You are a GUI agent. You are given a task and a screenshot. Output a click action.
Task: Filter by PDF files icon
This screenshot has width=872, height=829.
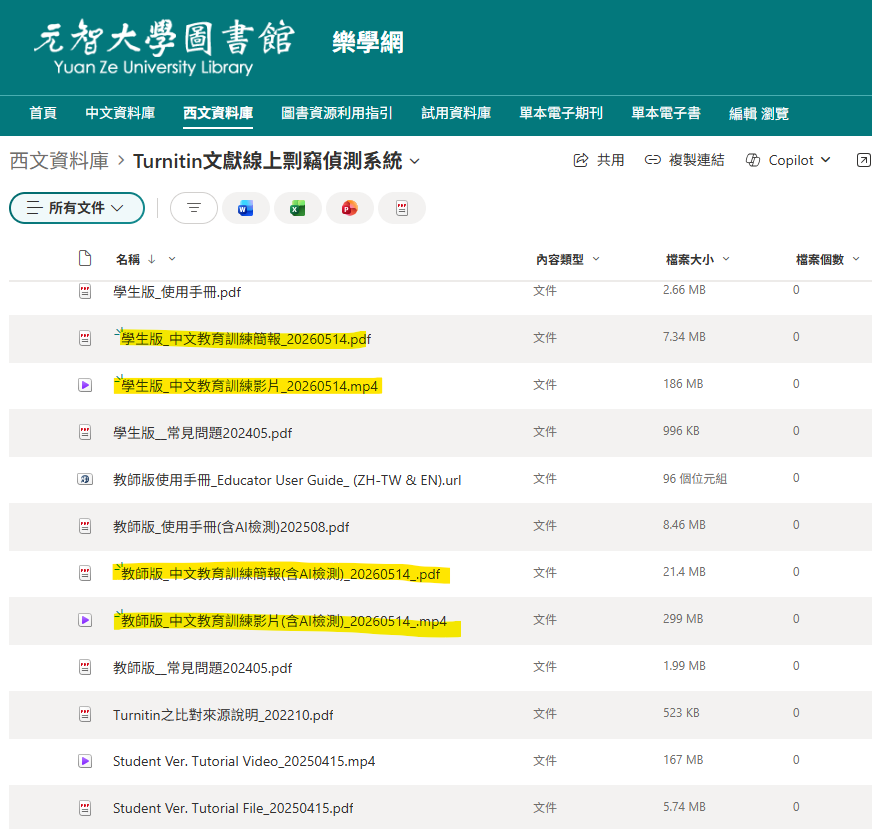coord(402,208)
